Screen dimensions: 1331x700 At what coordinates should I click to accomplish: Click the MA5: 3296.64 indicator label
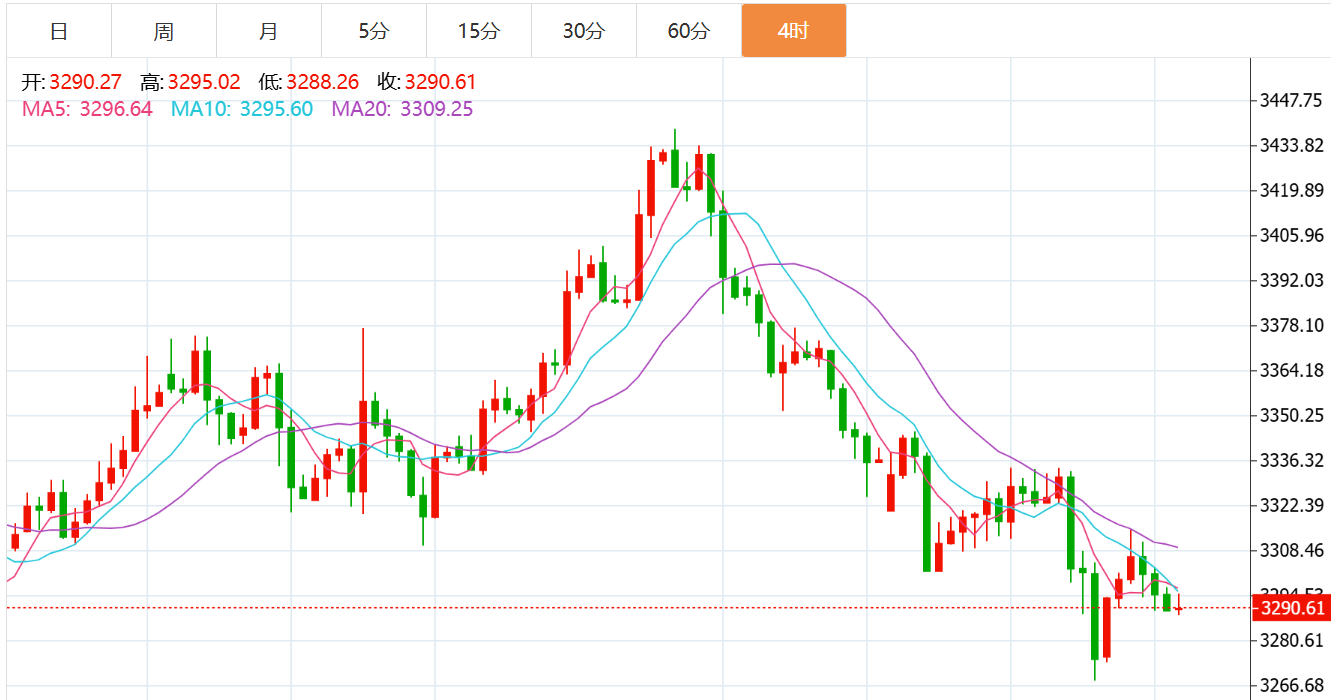pyautogui.click(x=87, y=109)
